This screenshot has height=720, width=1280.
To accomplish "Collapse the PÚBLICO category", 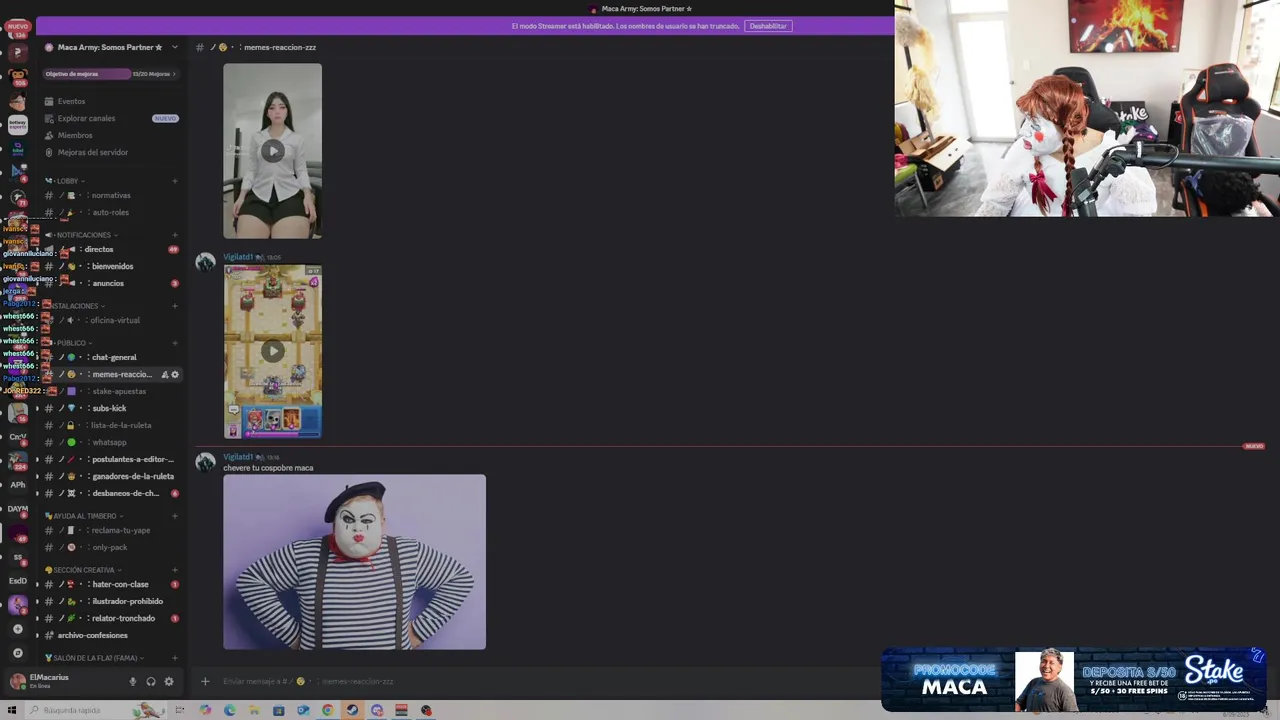I will tap(70, 343).
